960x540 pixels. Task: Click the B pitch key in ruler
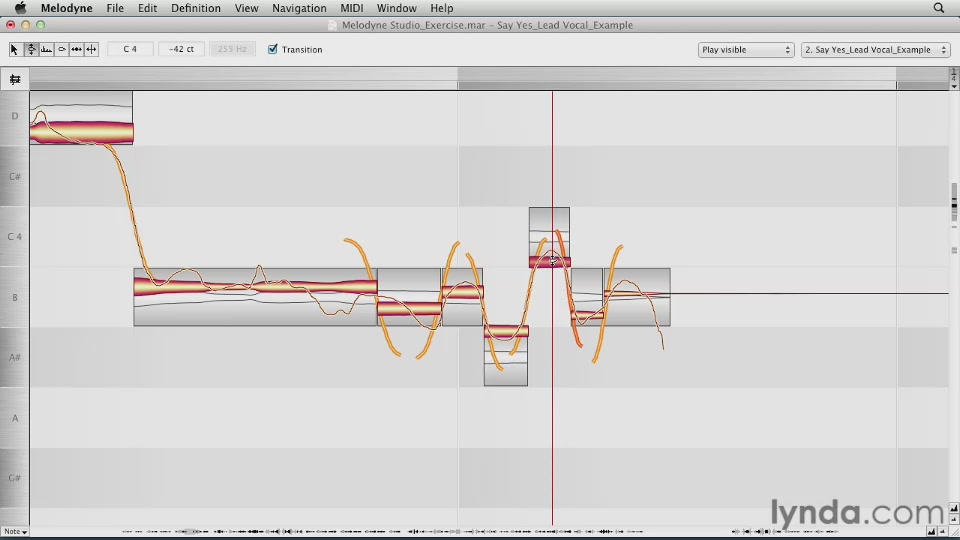(x=15, y=297)
